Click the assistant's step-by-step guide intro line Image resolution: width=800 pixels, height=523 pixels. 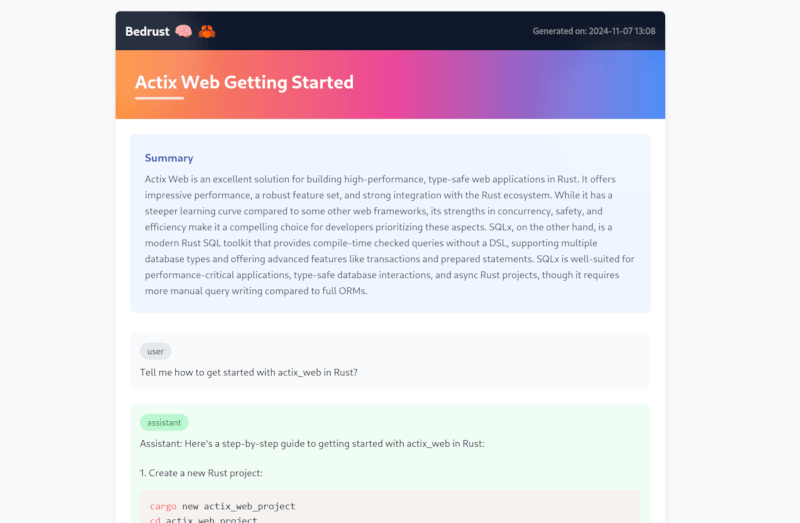(x=312, y=443)
